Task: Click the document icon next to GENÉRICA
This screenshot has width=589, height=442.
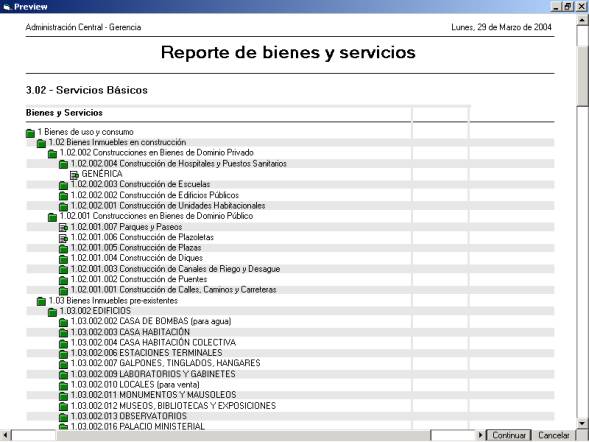Action: (x=74, y=175)
